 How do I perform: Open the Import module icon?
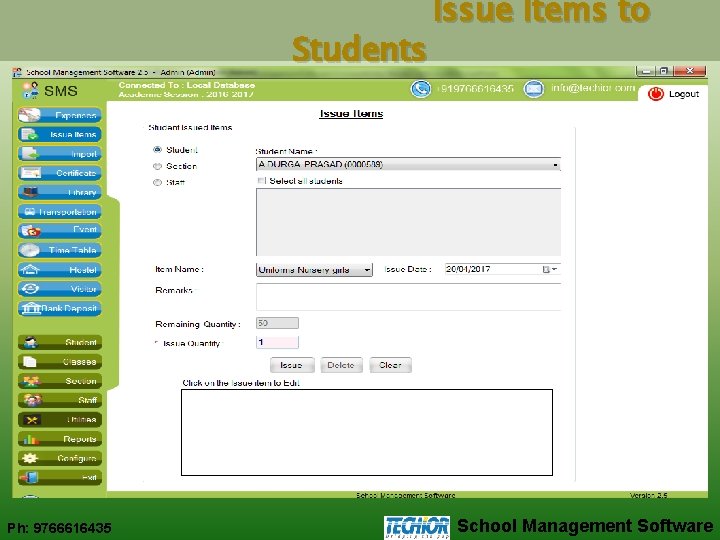tap(30, 153)
